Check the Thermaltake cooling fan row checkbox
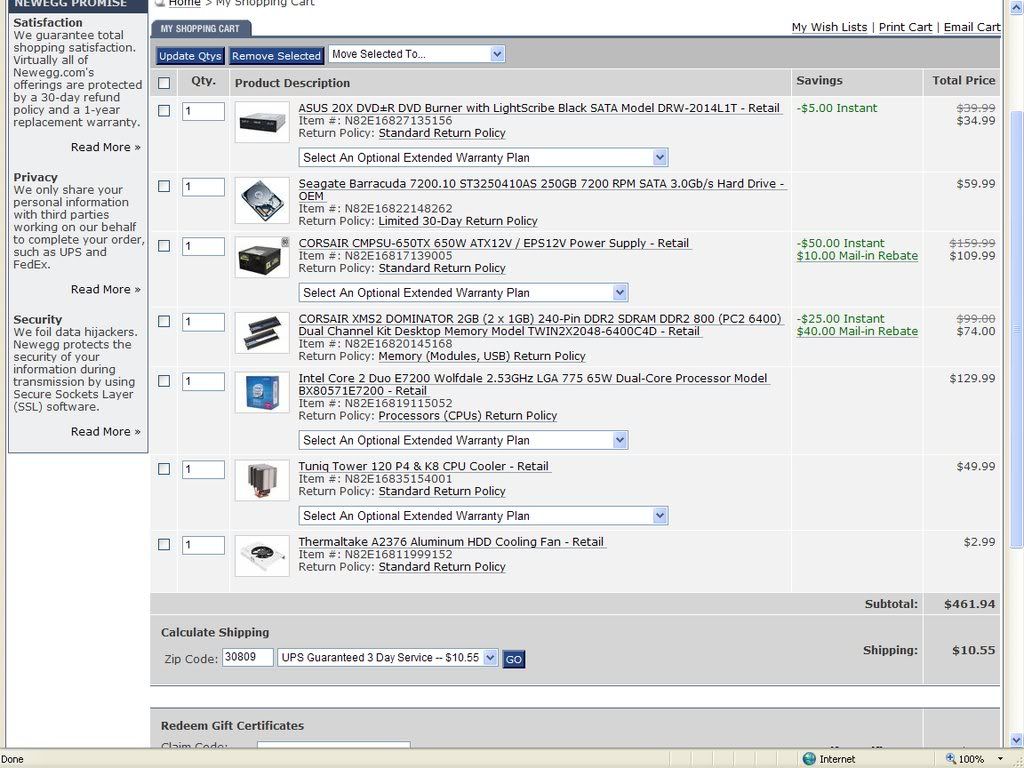1024x768 pixels. pyautogui.click(x=164, y=545)
